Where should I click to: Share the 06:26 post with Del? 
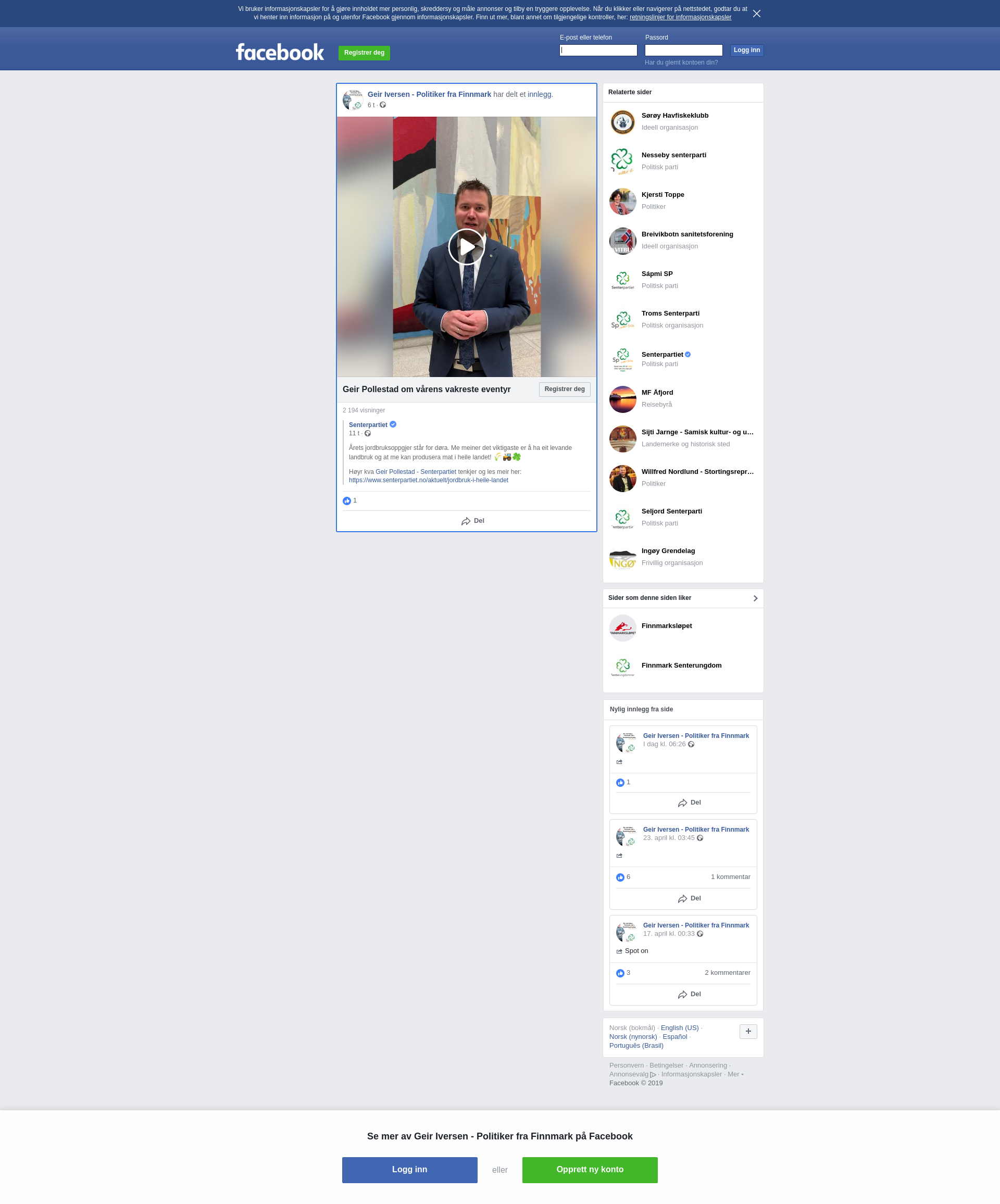[689, 803]
